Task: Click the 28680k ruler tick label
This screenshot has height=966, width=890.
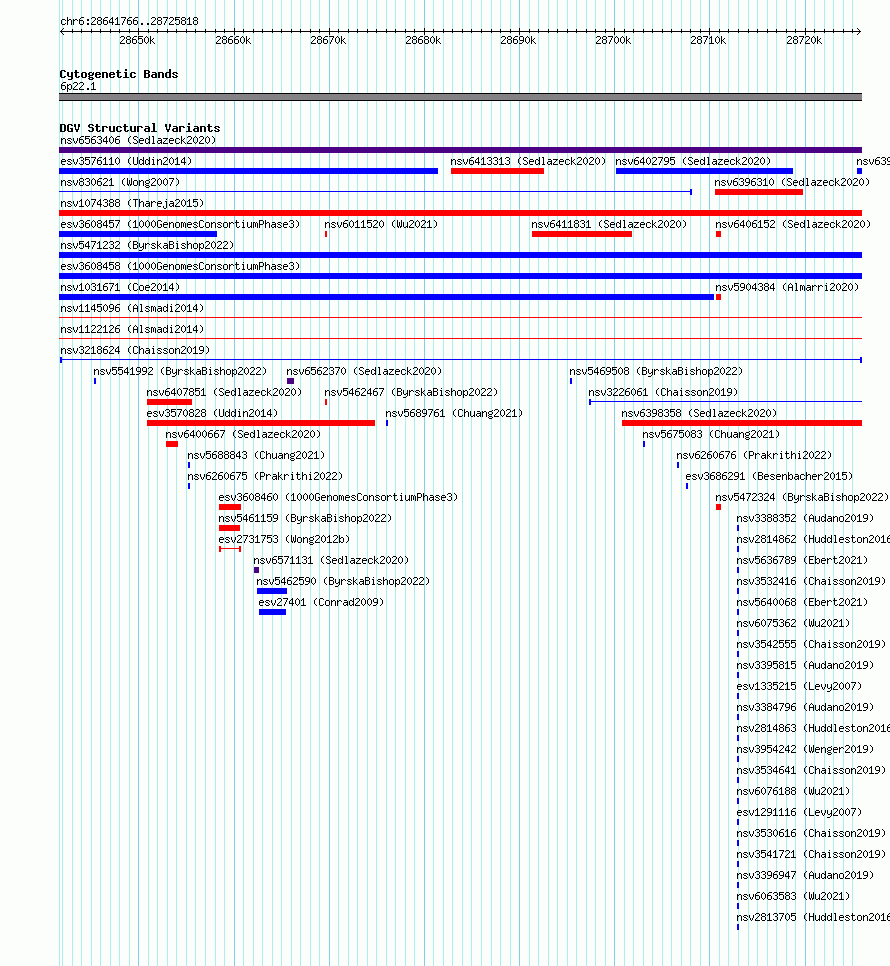Action: click(x=423, y=41)
